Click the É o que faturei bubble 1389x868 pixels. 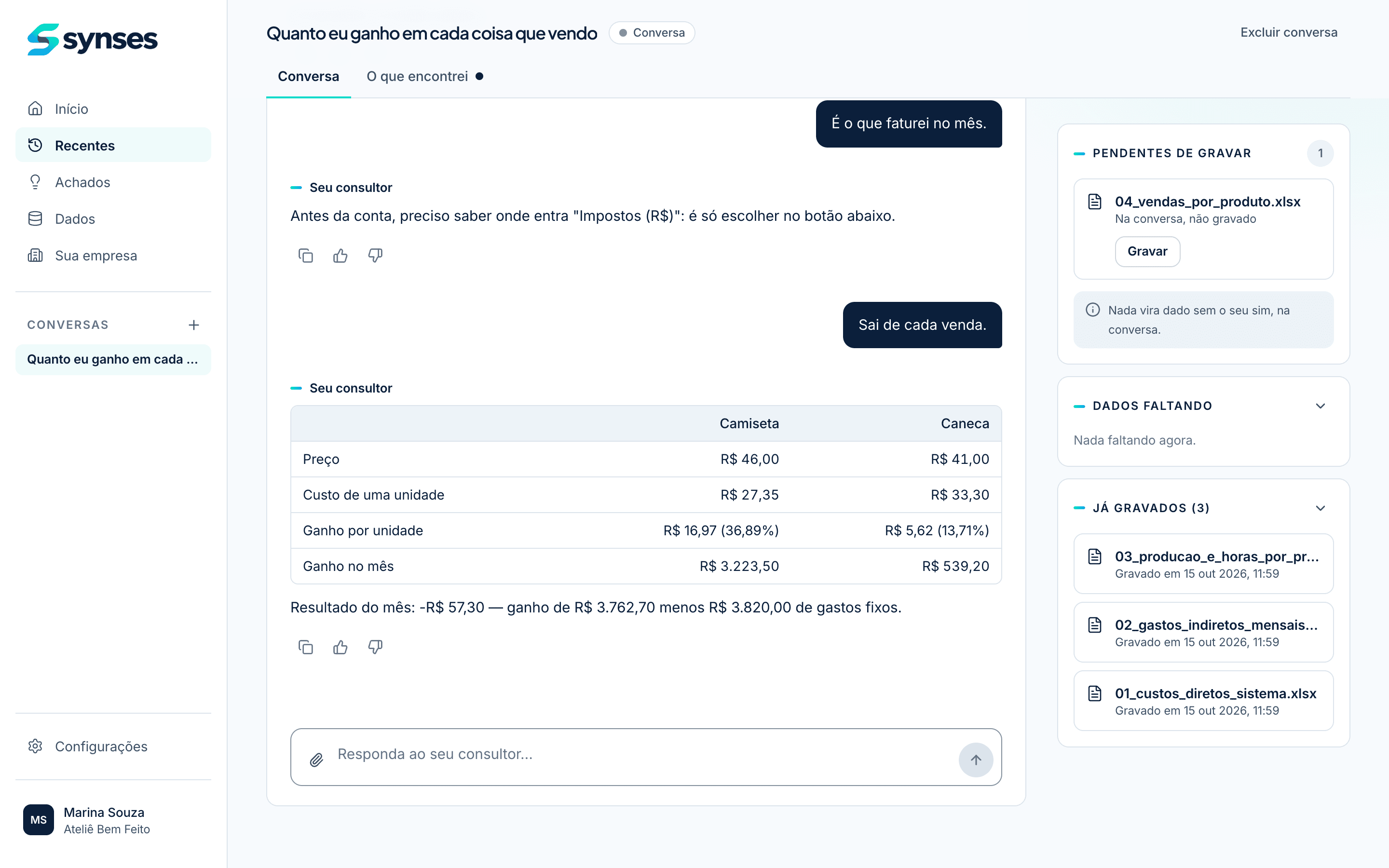tap(909, 123)
